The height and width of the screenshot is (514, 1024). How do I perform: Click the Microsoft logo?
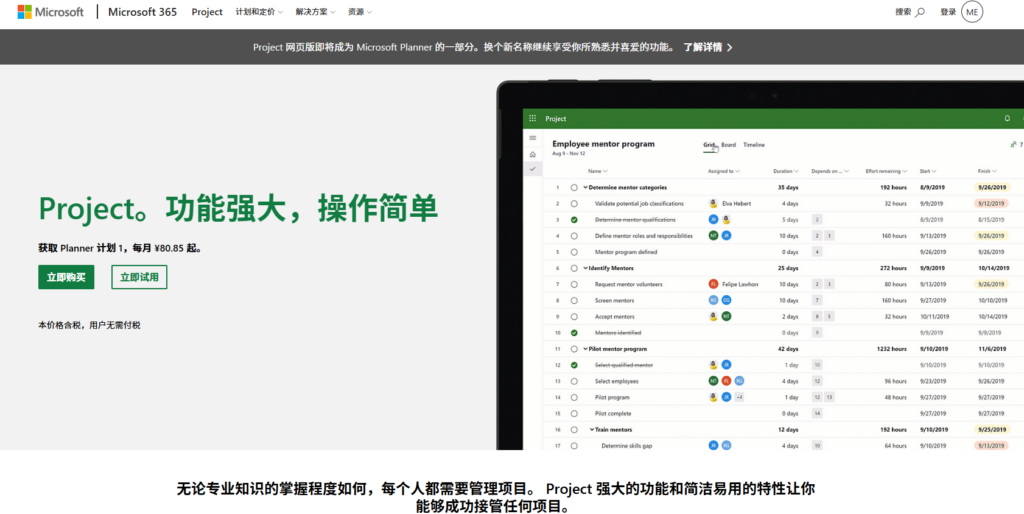pyautogui.click(x=51, y=12)
